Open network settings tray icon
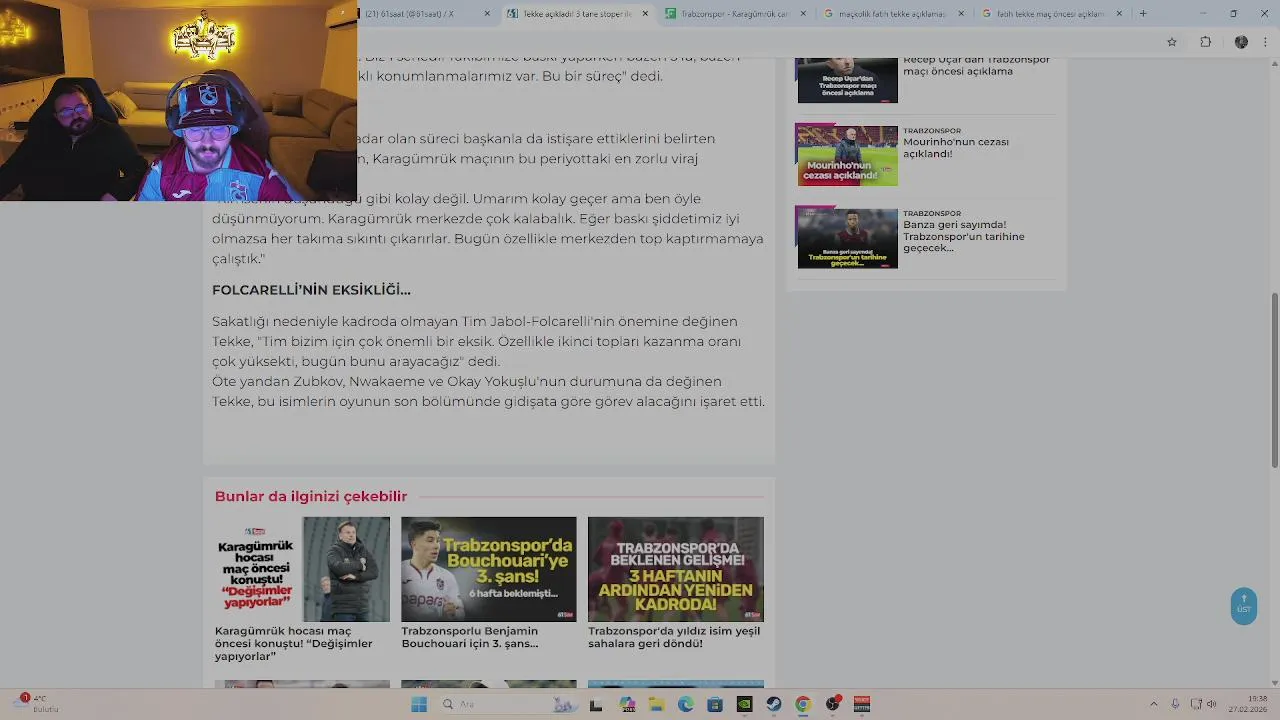The width and height of the screenshot is (1280, 720). [1195, 704]
